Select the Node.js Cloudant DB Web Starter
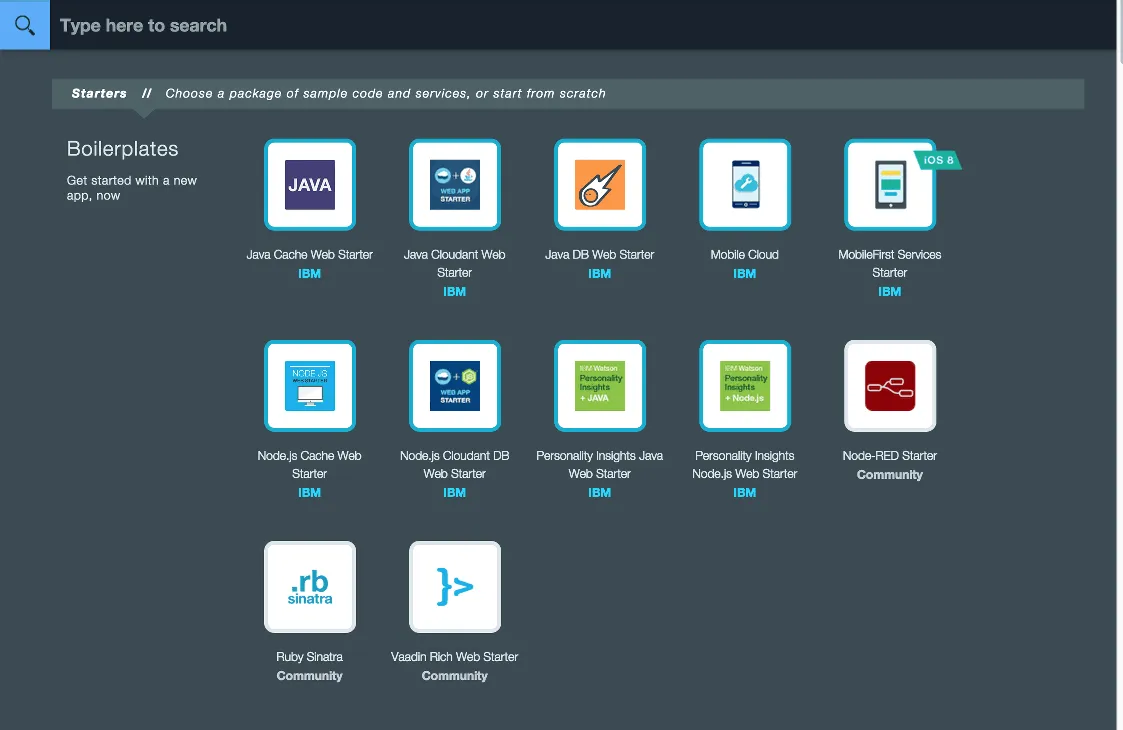This screenshot has width=1123, height=730. [x=454, y=386]
